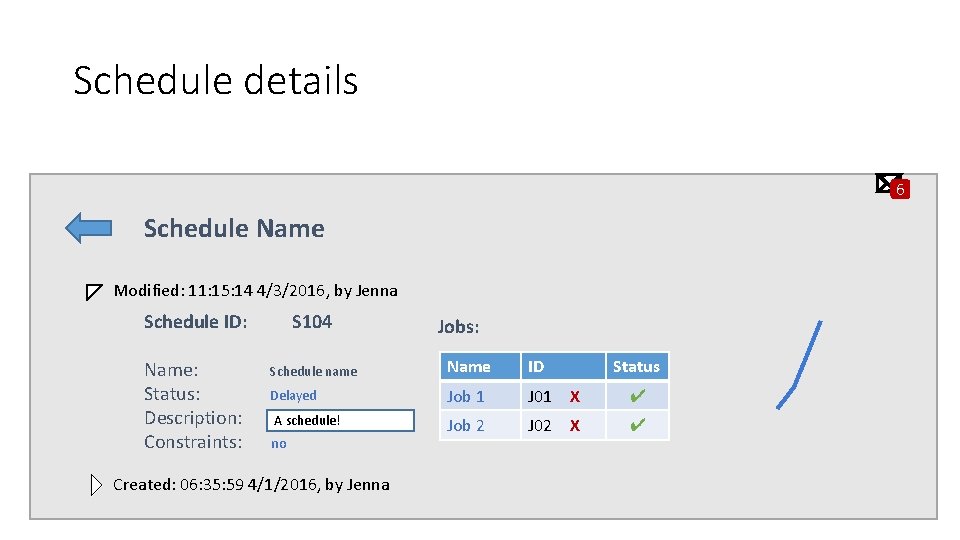The height and width of the screenshot is (540, 960).
Task: Click the Constraints value 'no'
Action: click(x=279, y=444)
